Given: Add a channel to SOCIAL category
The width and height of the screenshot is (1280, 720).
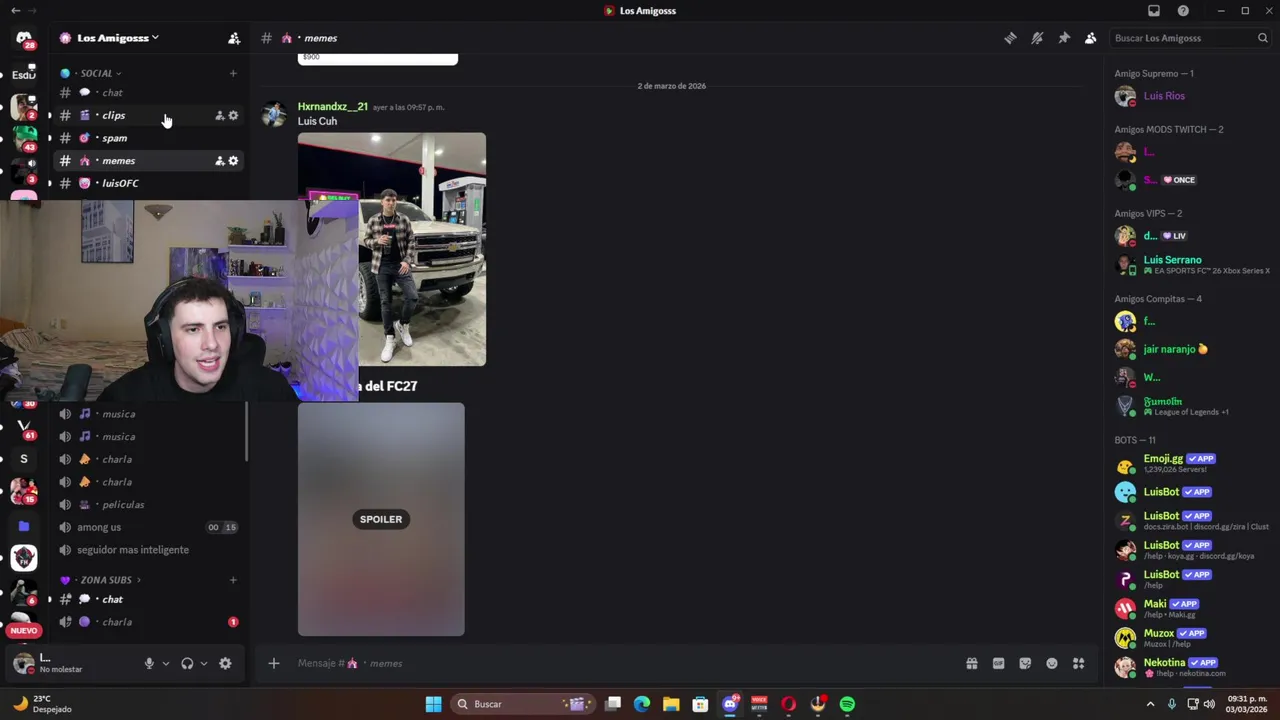Looking at the screenshot, I should pyautogui.click(x=233, y=73).
